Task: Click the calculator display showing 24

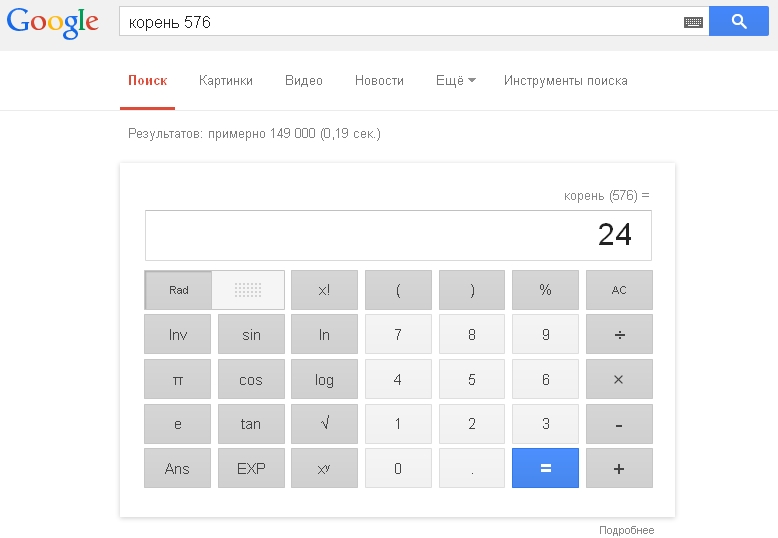Action: 398,235
